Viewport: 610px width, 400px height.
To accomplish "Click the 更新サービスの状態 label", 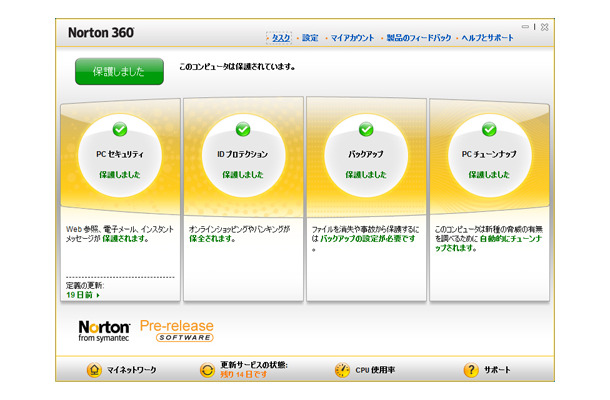I will tap(254, 365).
